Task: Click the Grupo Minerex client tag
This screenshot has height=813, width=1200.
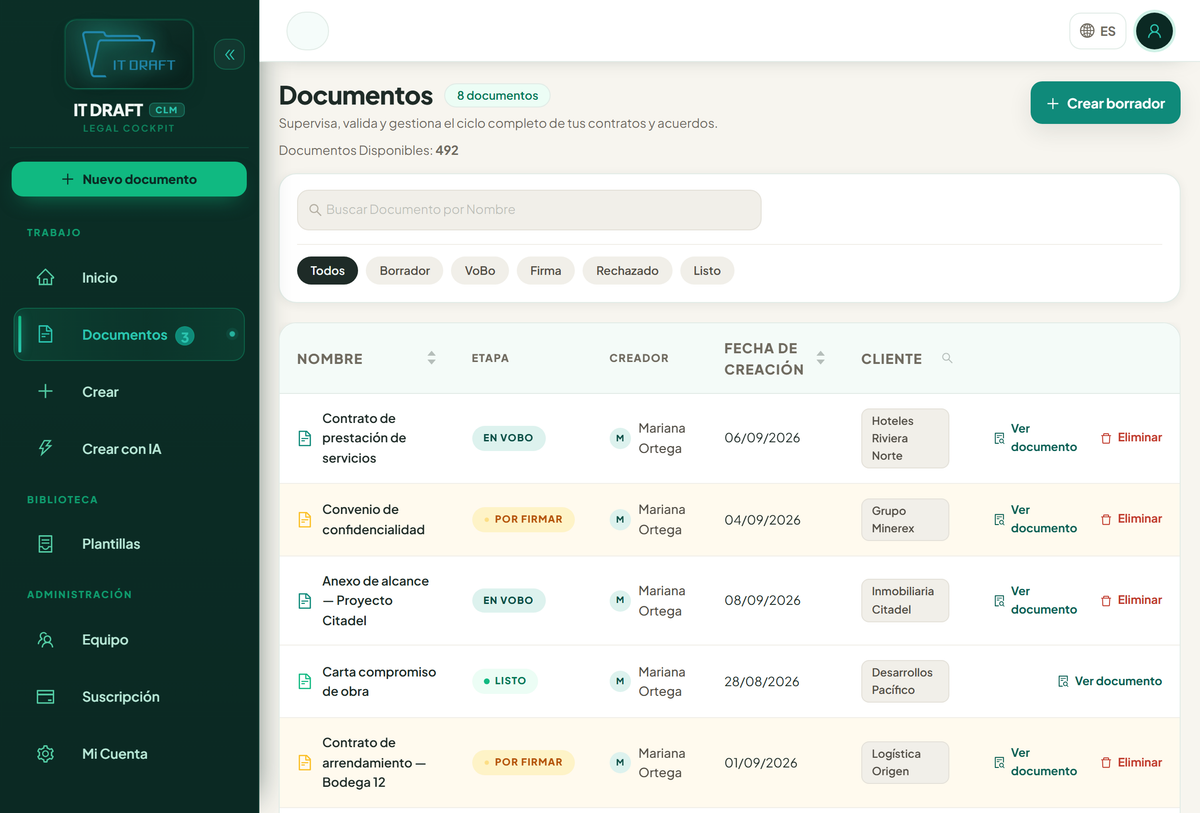Action: point(905,519)
